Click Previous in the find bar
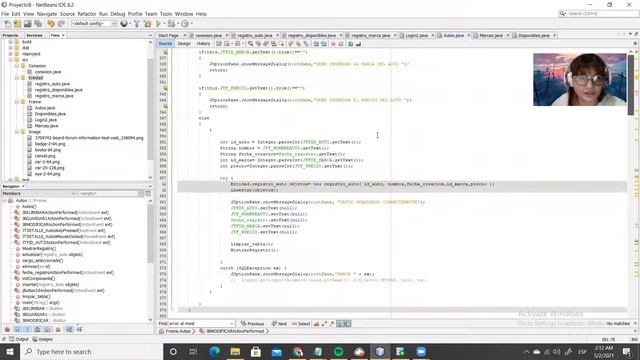Viewport: 640px width, 360px height. click(252, 324)
